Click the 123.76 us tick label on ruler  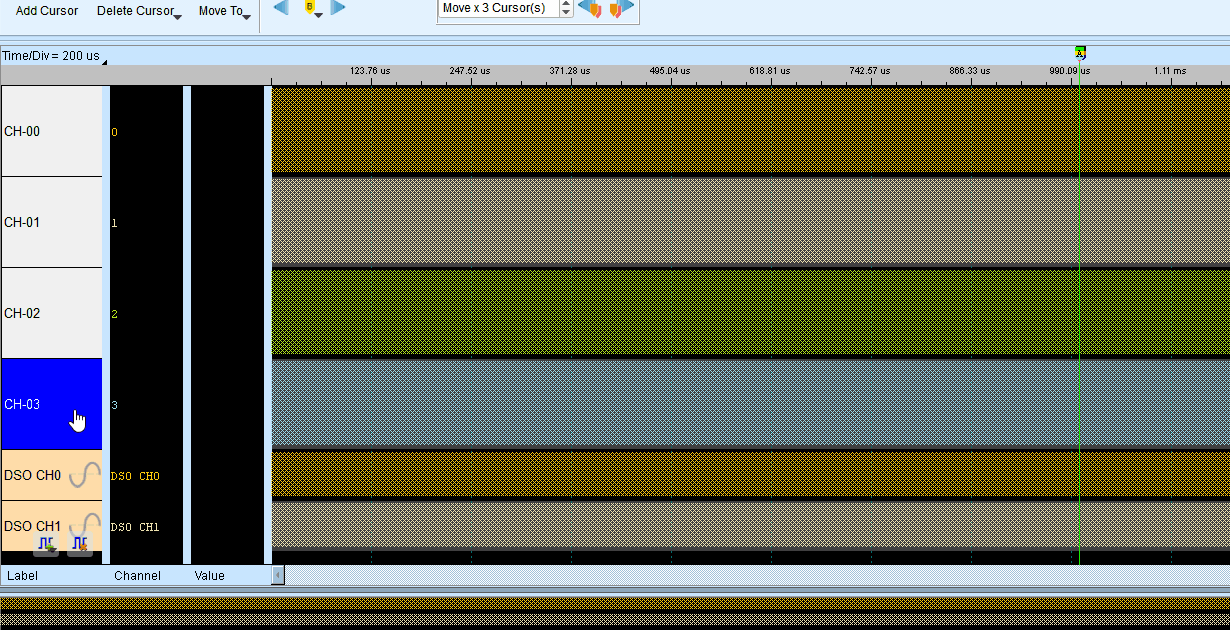370,71
